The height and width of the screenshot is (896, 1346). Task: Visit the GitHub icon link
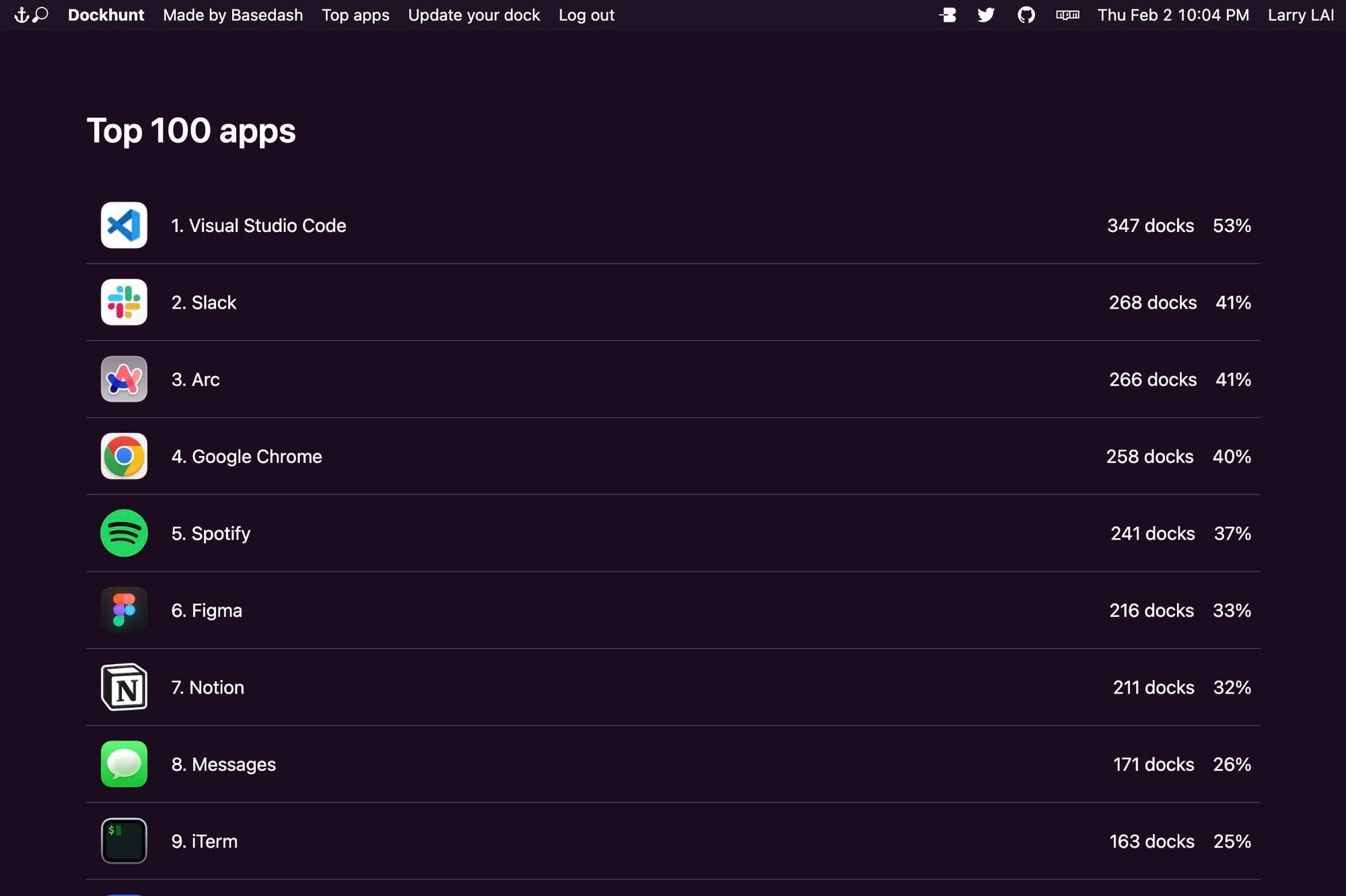pos(1026,15)
